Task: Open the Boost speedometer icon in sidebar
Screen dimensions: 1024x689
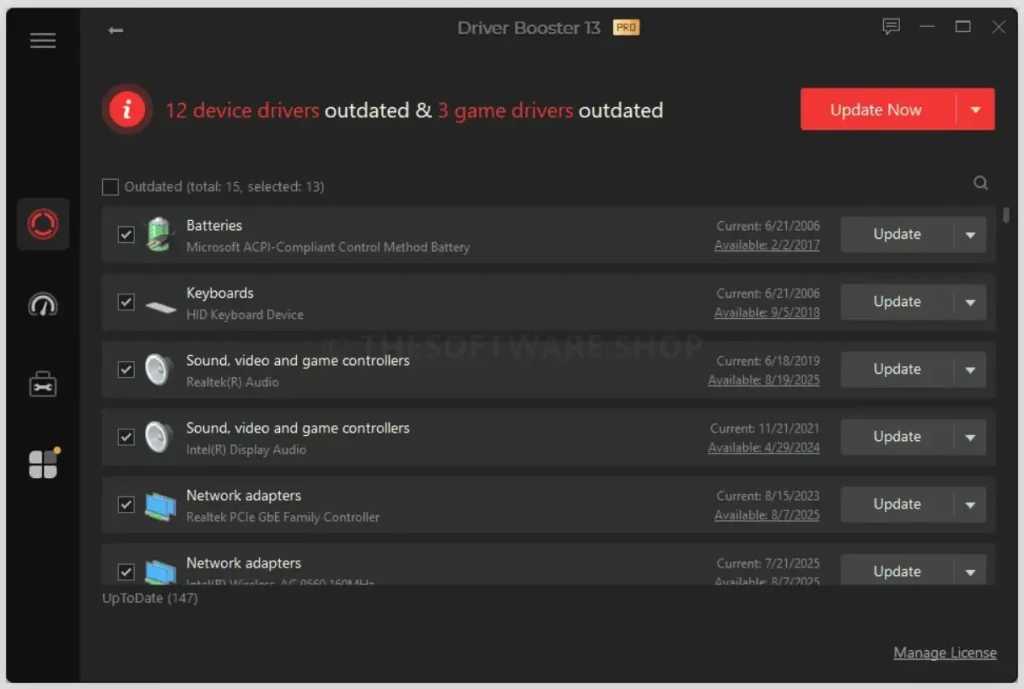Action: (43, 304)
